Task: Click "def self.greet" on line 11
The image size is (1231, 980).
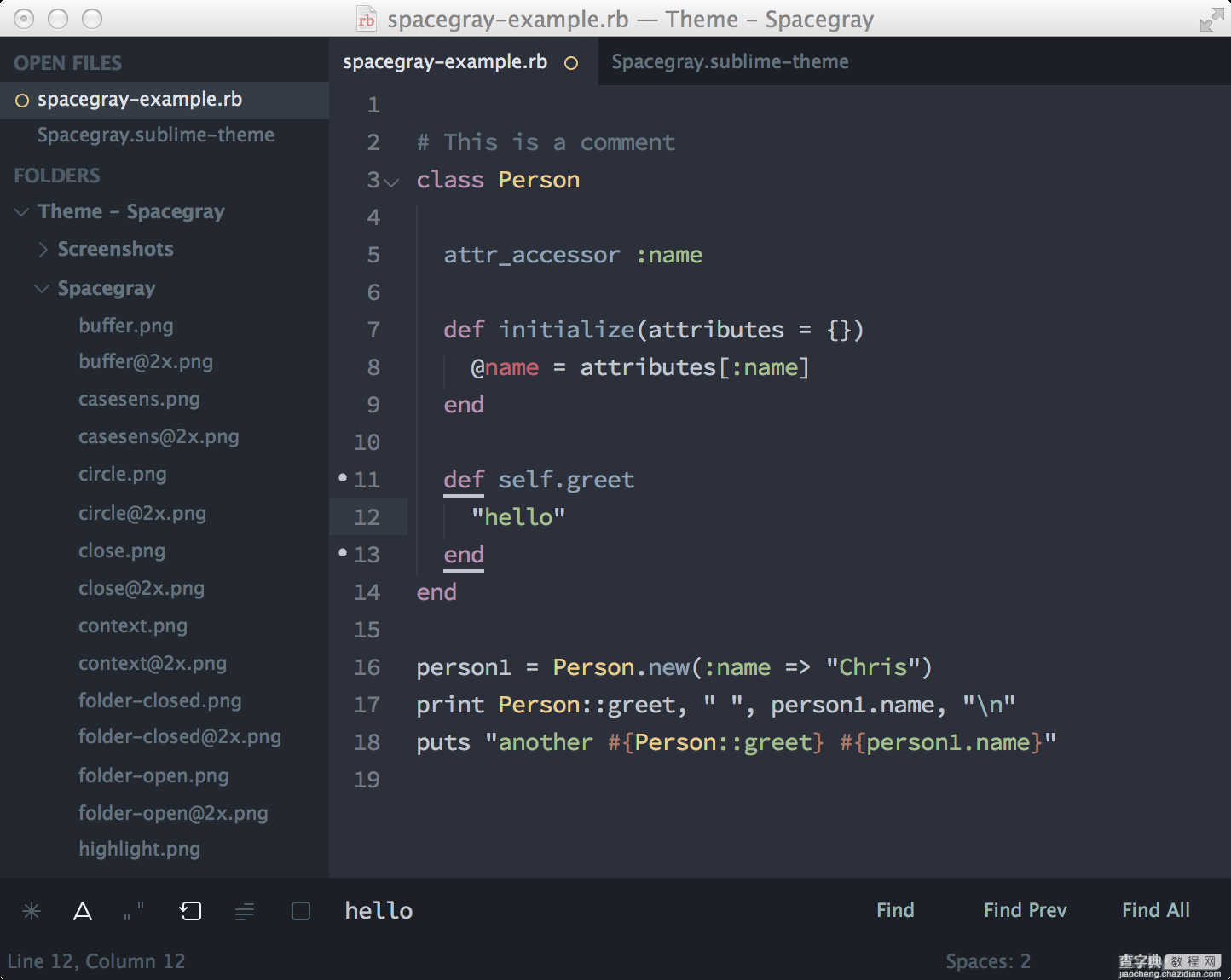Action: [x=539, y=480]
